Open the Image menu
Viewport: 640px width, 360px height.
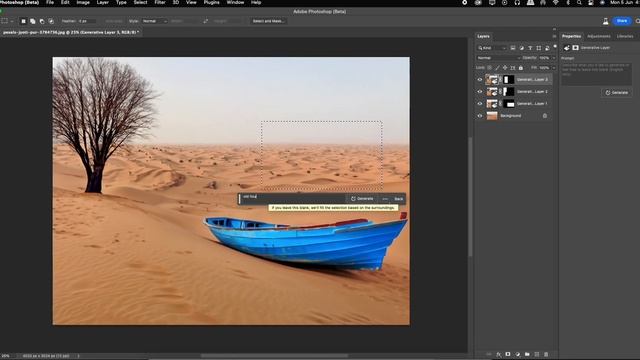click(83, 2)
